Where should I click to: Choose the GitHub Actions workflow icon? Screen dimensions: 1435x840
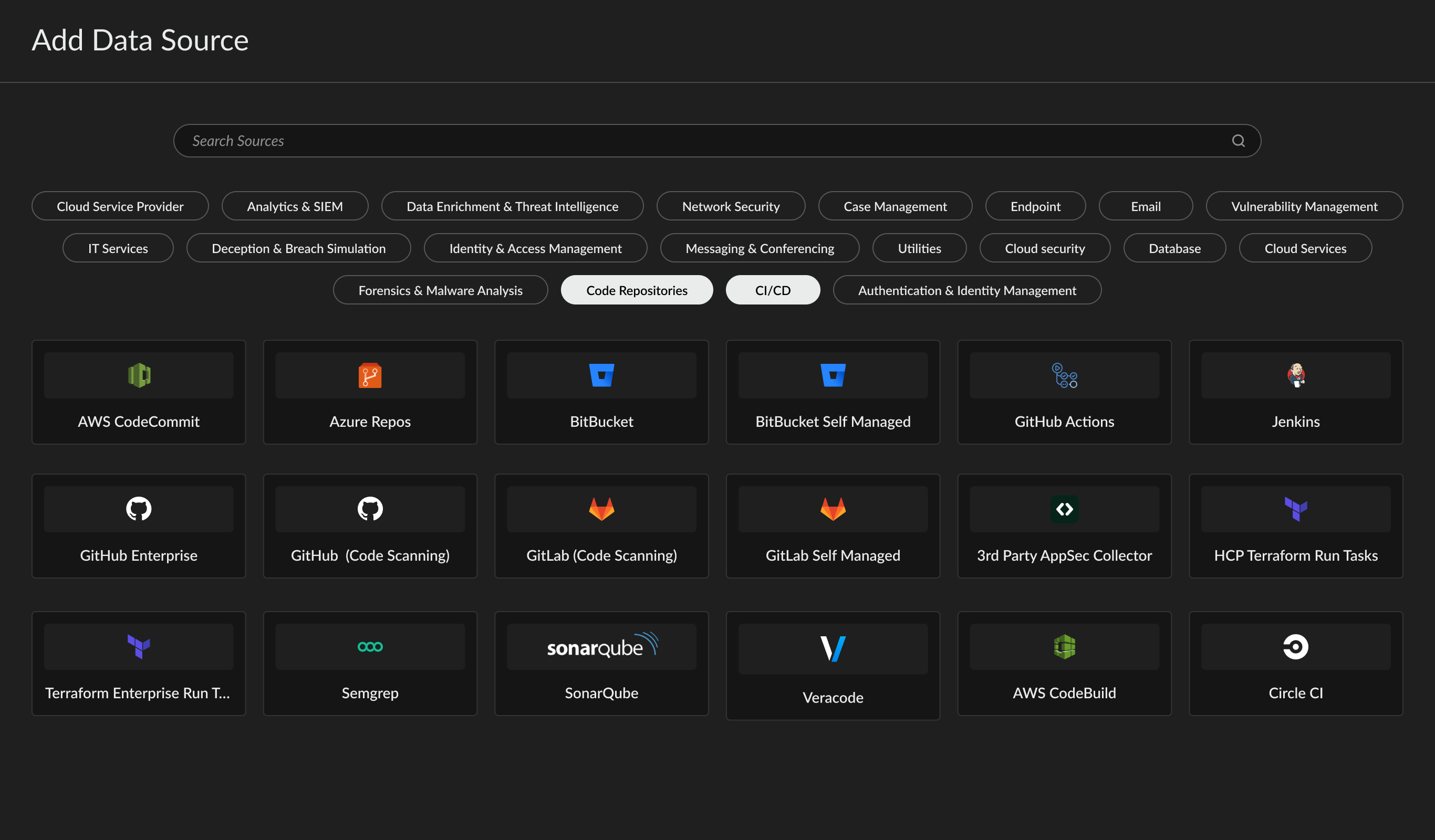(x=1064, y=375)
